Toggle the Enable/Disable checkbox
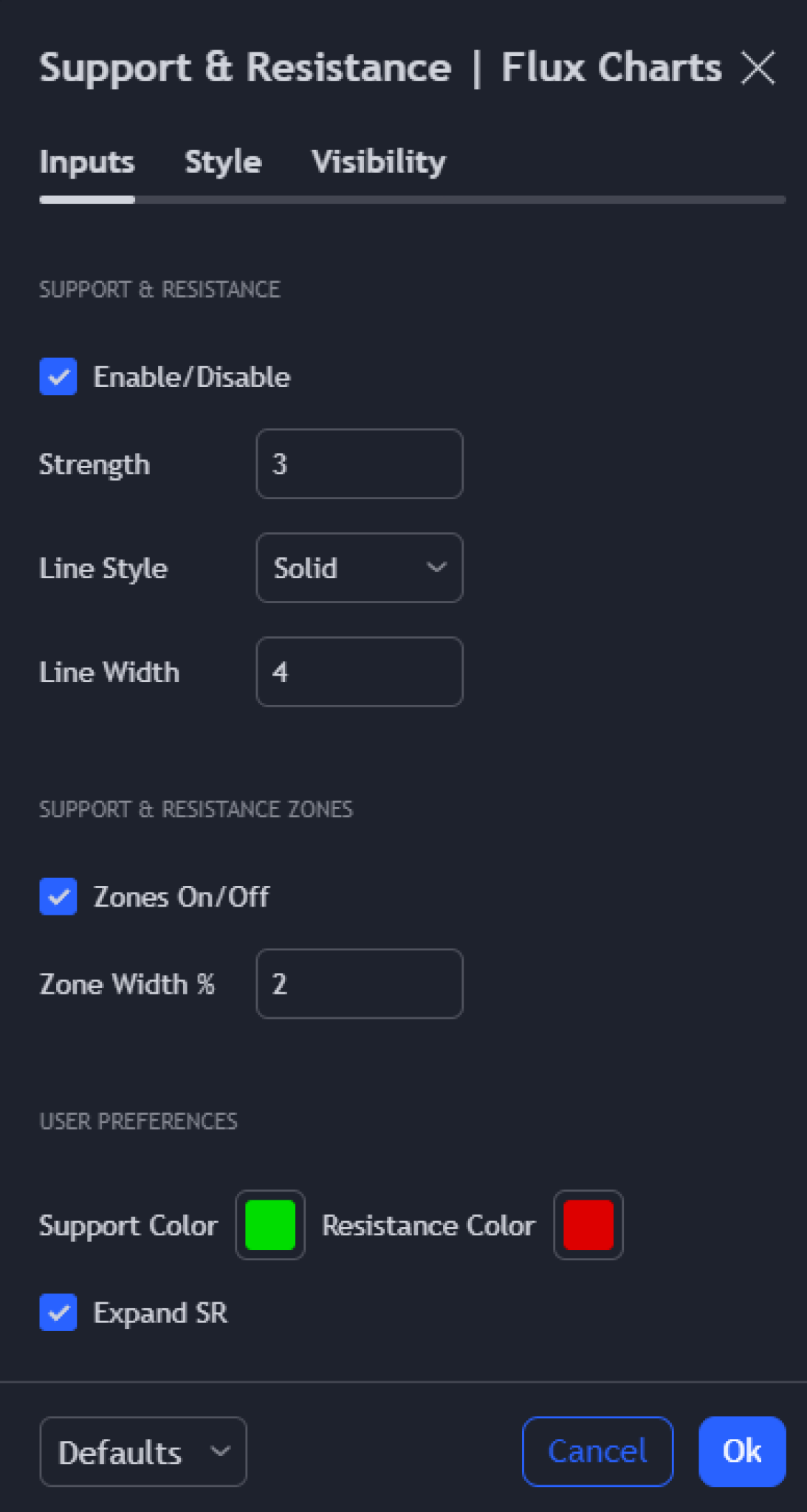 [58, 377]
